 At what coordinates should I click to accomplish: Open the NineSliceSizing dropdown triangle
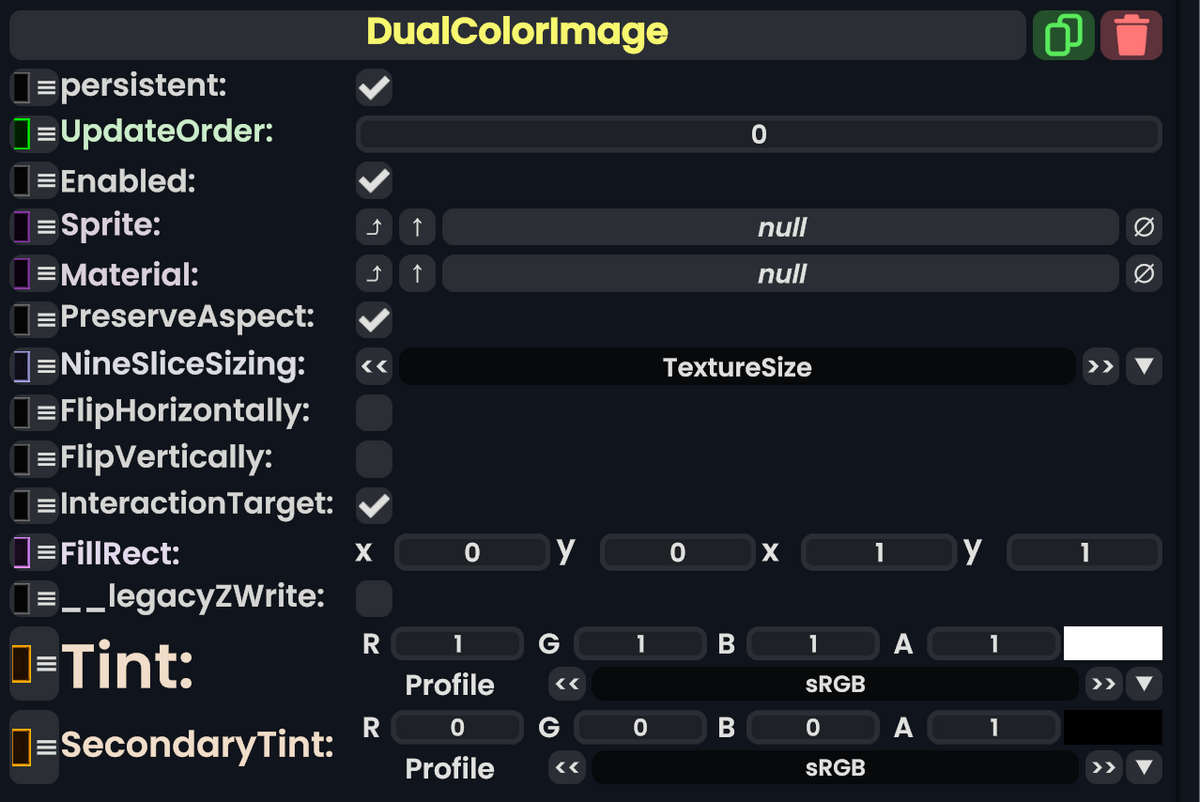[1144, 366]
